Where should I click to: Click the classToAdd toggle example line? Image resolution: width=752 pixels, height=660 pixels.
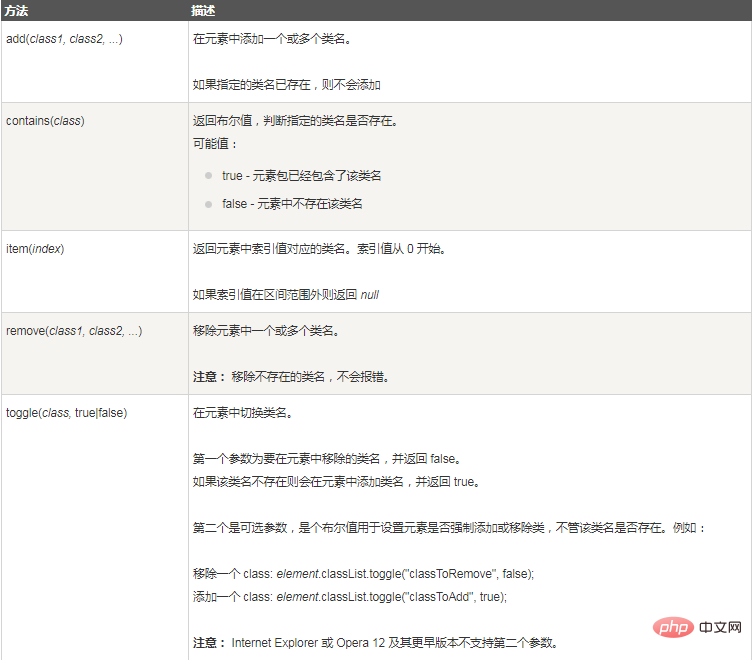tap(350, 597)
